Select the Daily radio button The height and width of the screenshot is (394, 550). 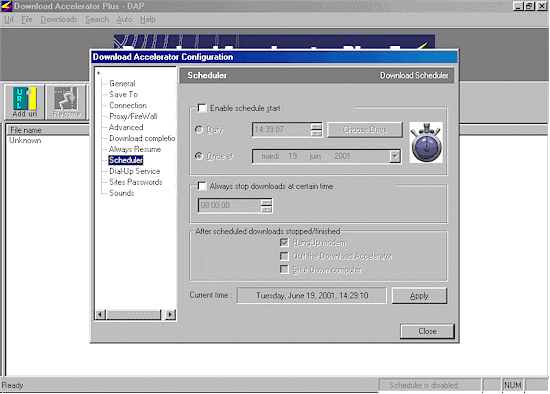click(199, 129)
